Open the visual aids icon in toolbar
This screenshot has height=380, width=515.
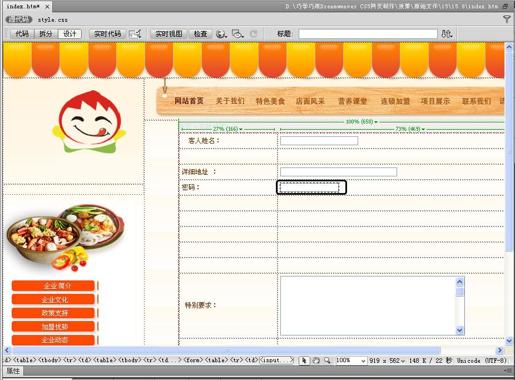tap(238, 34)
